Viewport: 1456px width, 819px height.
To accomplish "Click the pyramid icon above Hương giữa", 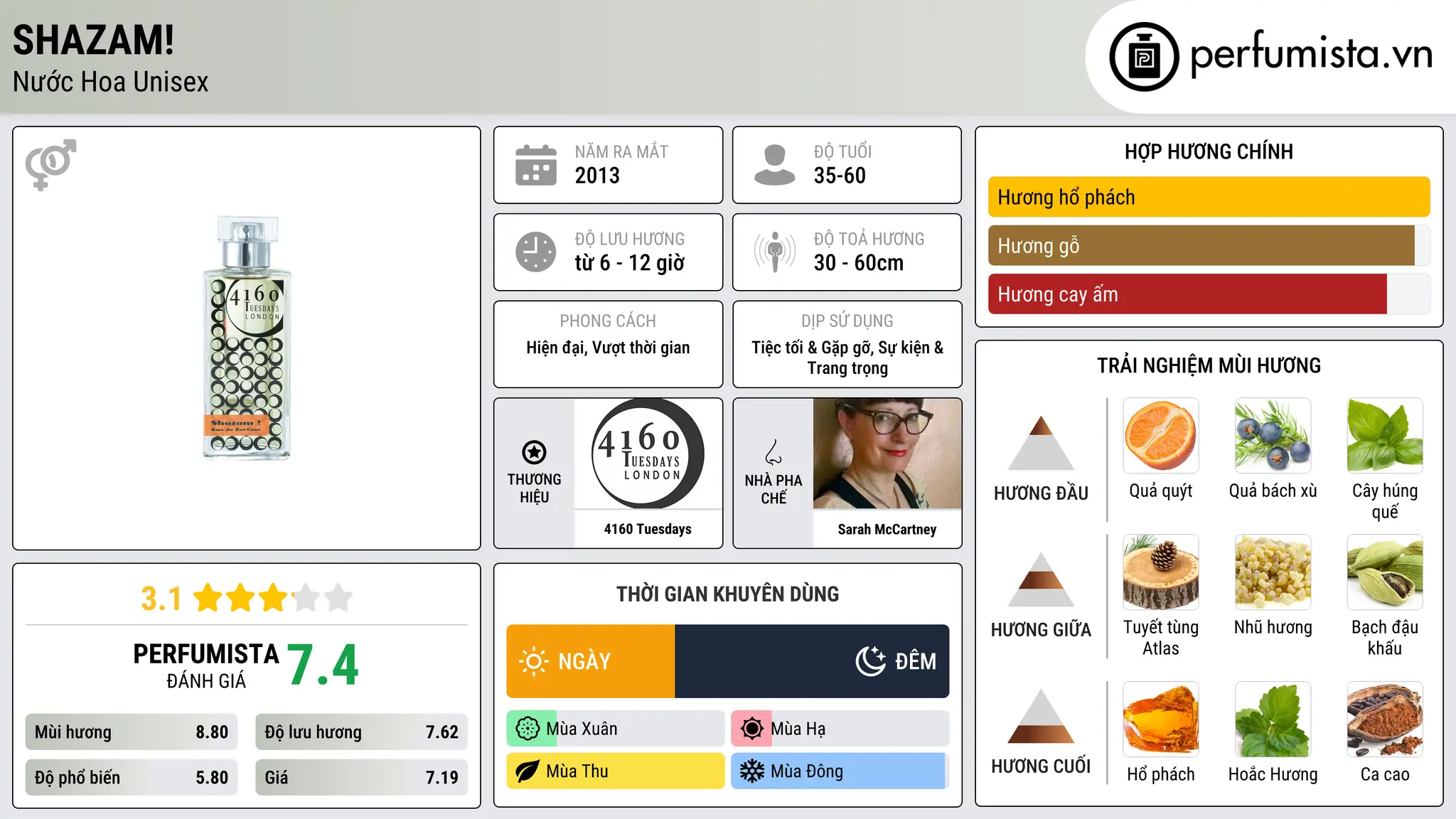I will pos(1041,579).
